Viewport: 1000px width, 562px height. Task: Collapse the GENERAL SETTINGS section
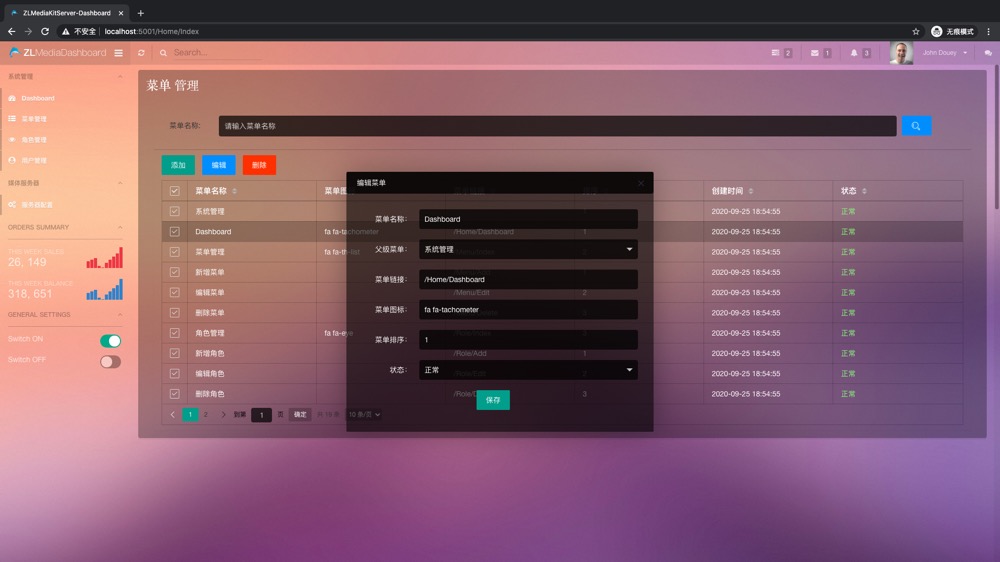pos(120,314)
